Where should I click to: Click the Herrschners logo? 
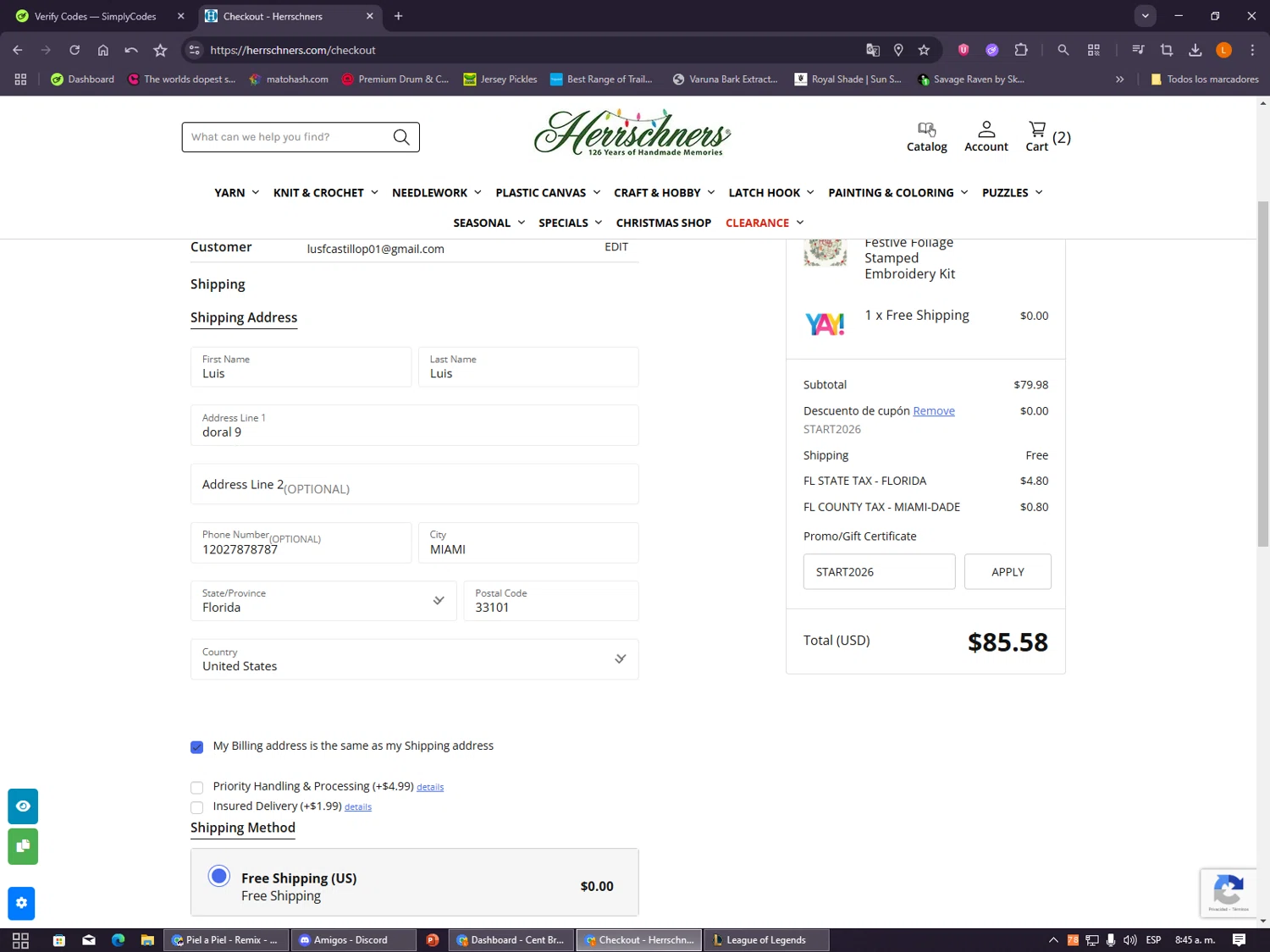coord(632,133)
